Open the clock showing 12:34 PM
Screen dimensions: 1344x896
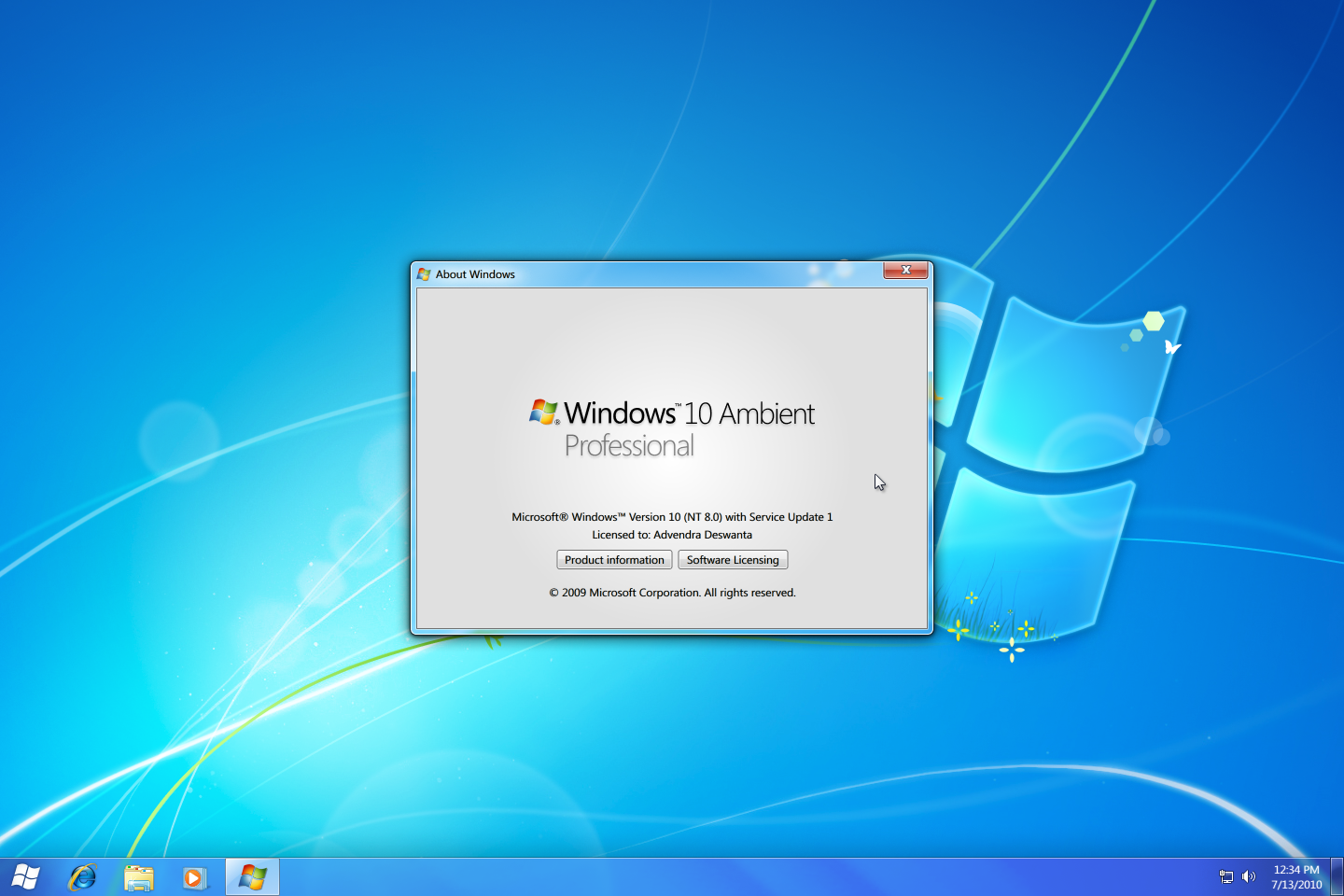[1296, 877]
